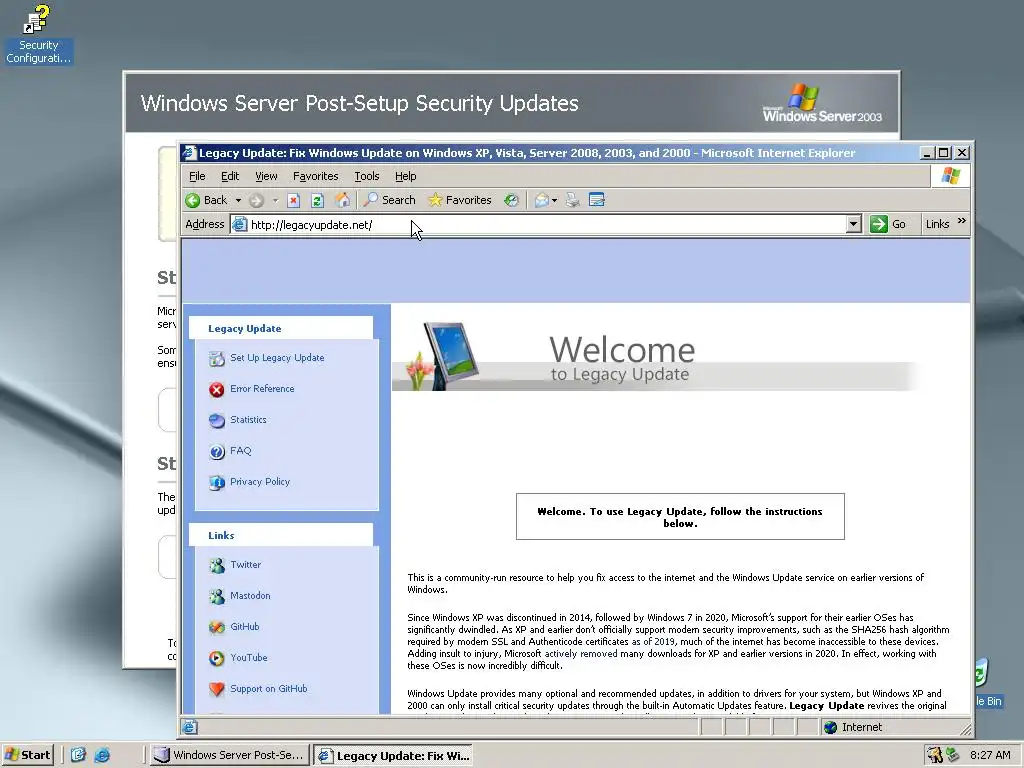Open the Back button history dropdown arrow
Image resolution: width=1024 pixels, height=768 pixels.
tap(238, 200)
